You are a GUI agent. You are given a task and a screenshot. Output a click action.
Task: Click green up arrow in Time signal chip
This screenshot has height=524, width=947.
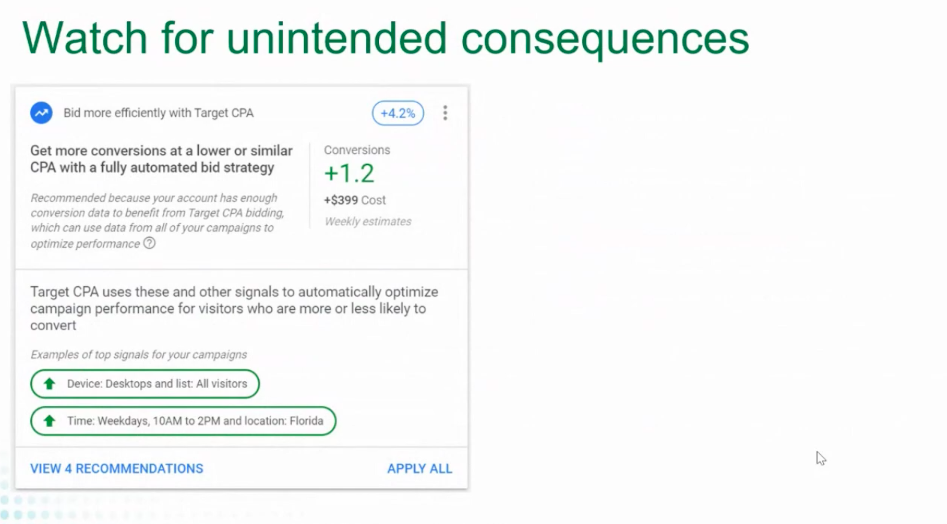(x=49, y=421)
